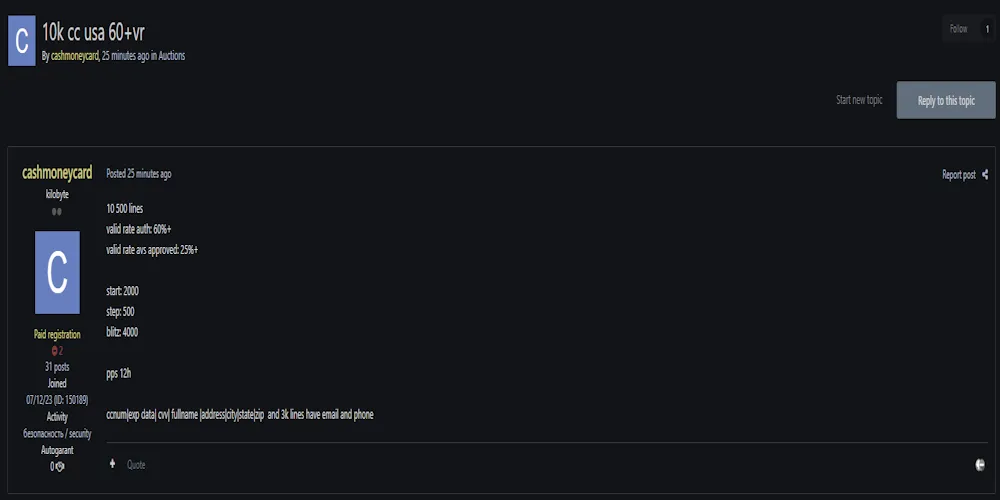Open the Auctions forum link
This screenshot has width=1000, height=500.
[x=172, y=56]
